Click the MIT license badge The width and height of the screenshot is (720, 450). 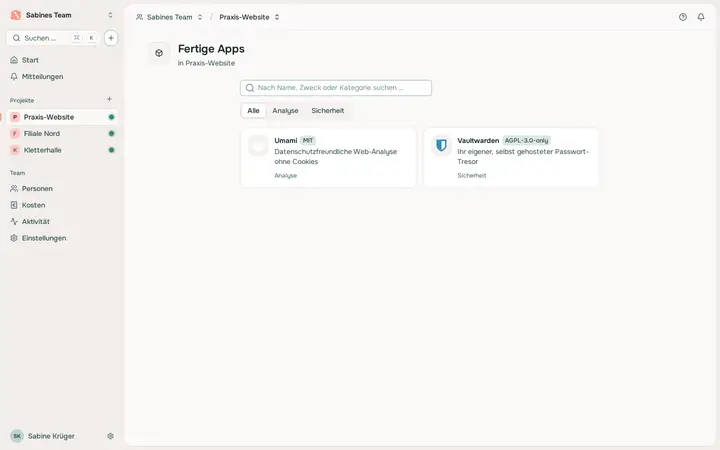[308, 141]
